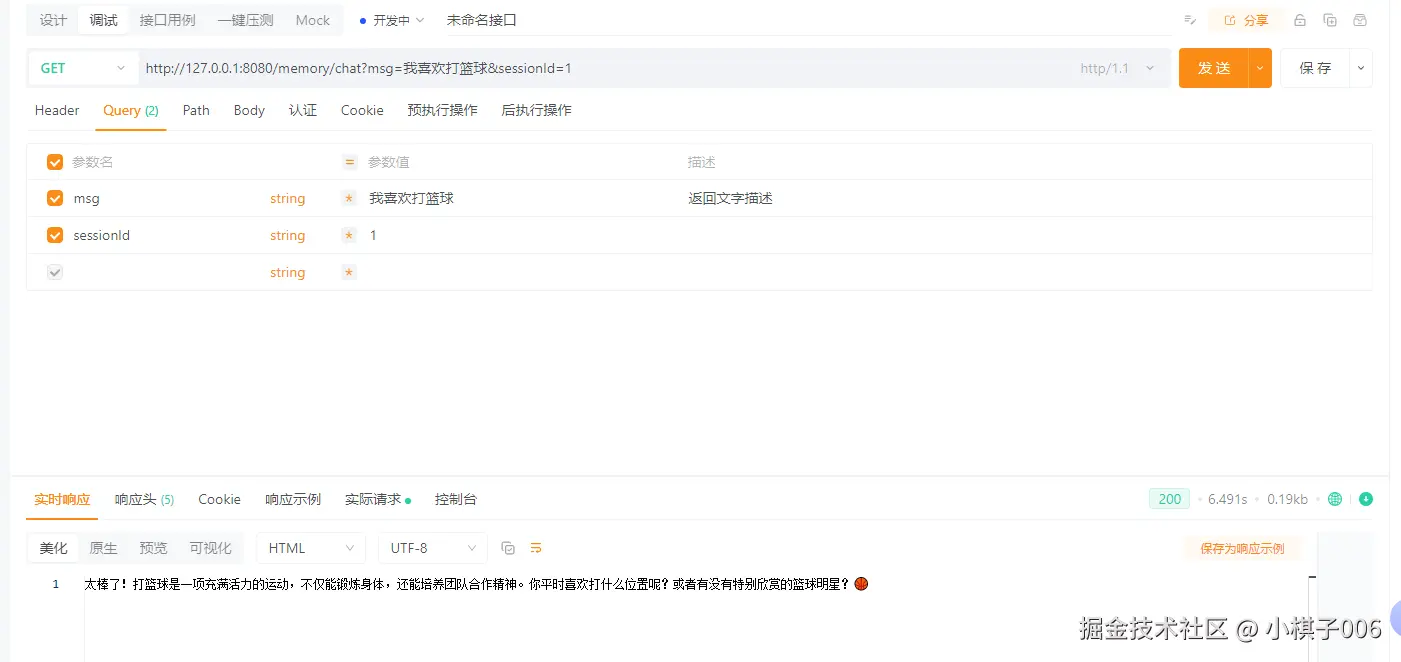The width and height of the screenshot is (1401, 662).
Task: Select the Query (2) tab
Action: pyautogui.click(x=131, y=110)
